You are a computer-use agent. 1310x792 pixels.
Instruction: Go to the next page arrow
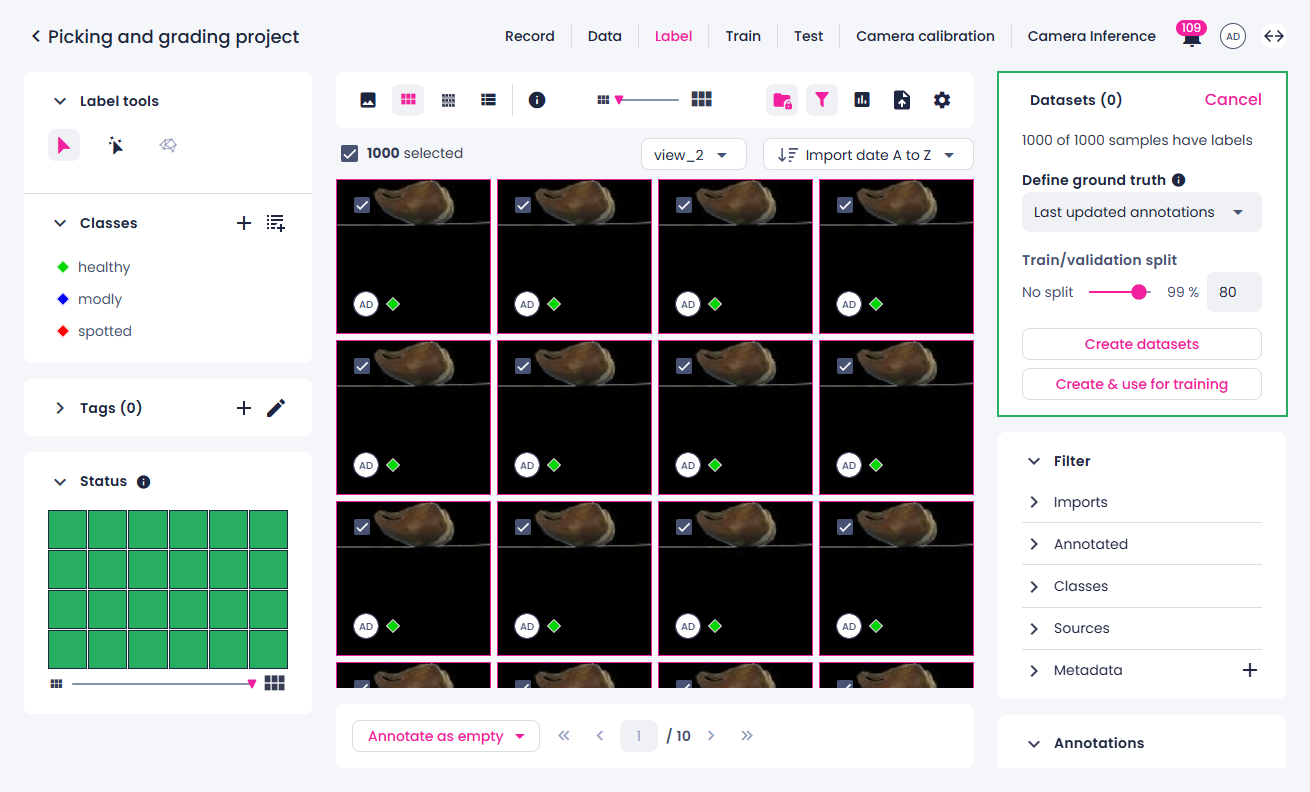pyautogui.click(x=711, y=736)
